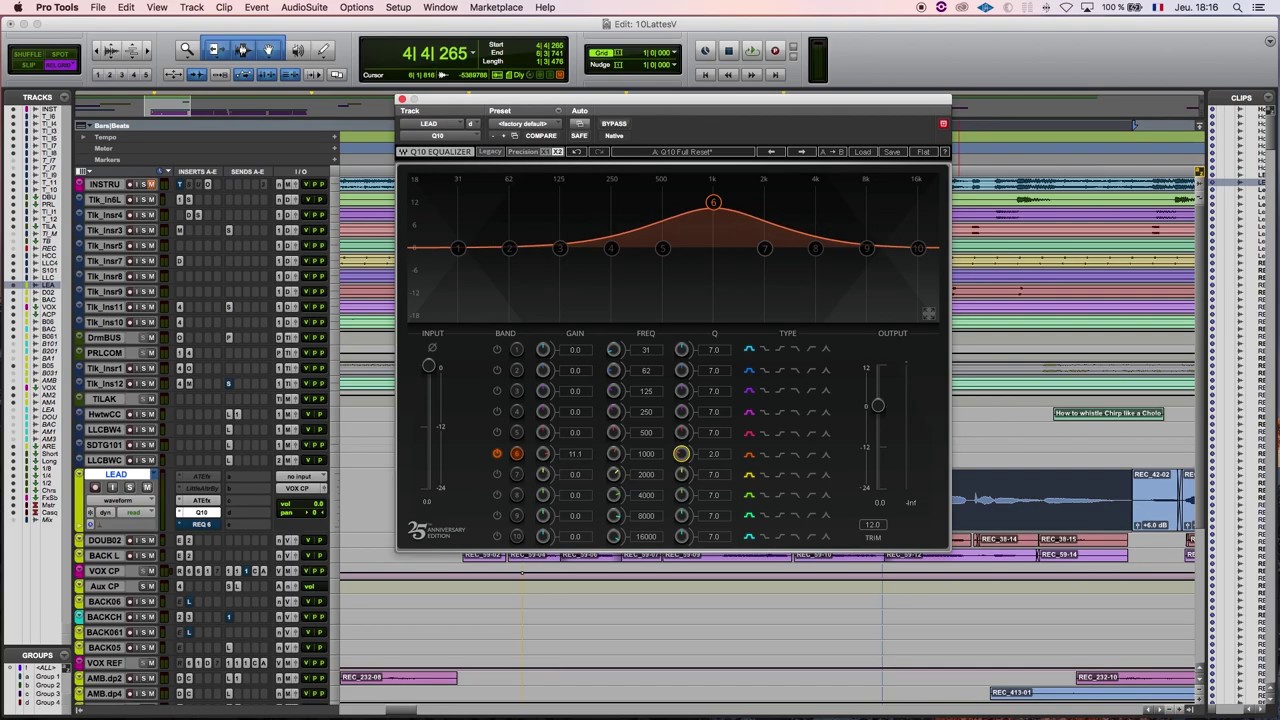Open the Groups list menu
The image size is (1280, 720).
64,655
